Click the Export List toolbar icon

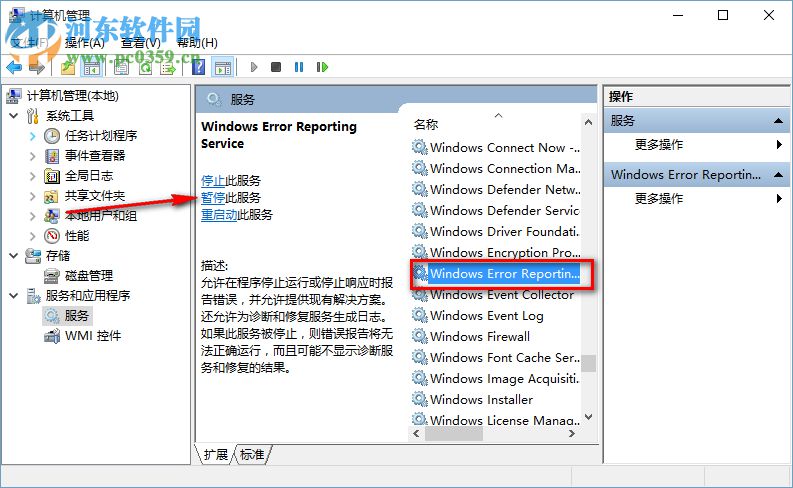(x=167, y=67)
